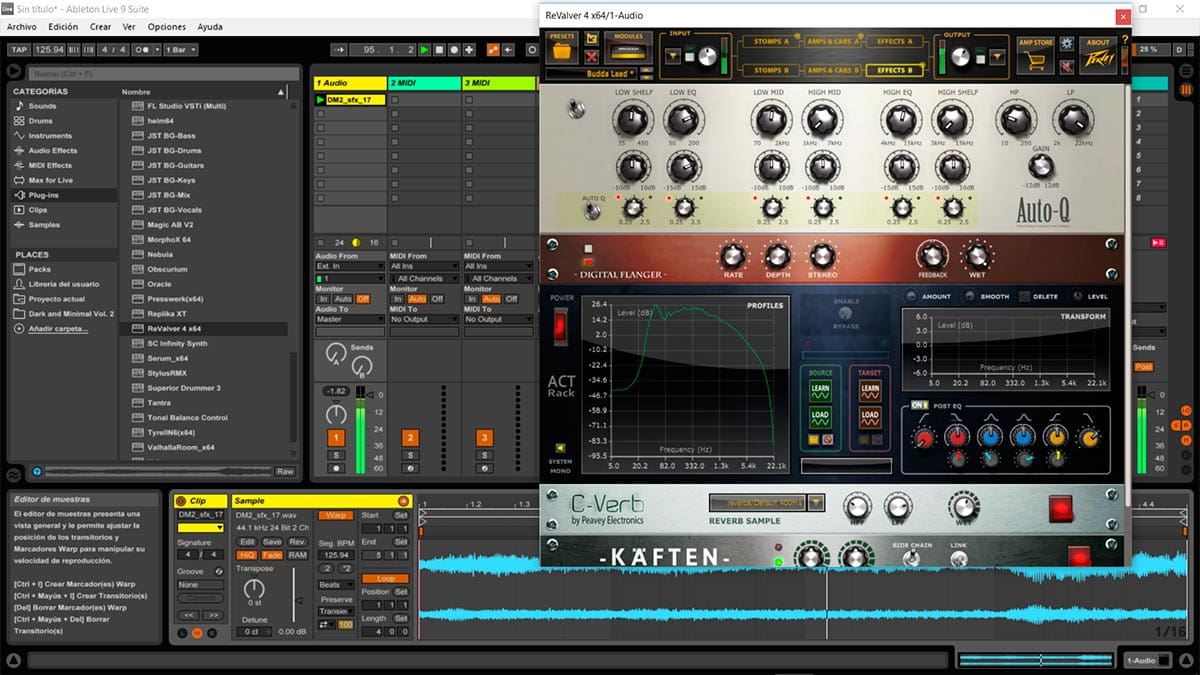Screen dimensions: 1200x675
Task: Set track 2 Monitor to Off
Action: coord(436,299)
